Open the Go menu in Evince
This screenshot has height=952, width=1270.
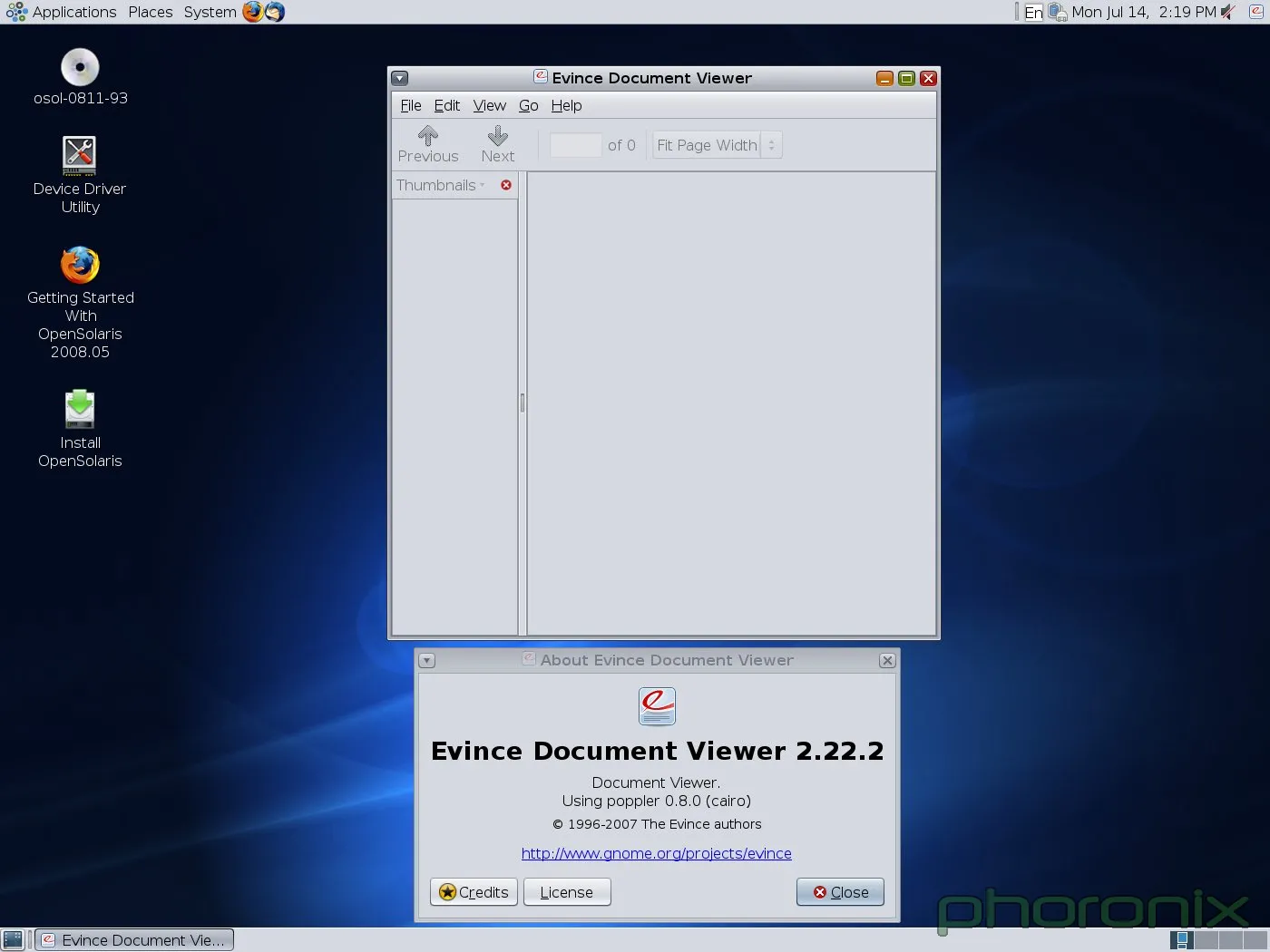[x=529, y=105]
